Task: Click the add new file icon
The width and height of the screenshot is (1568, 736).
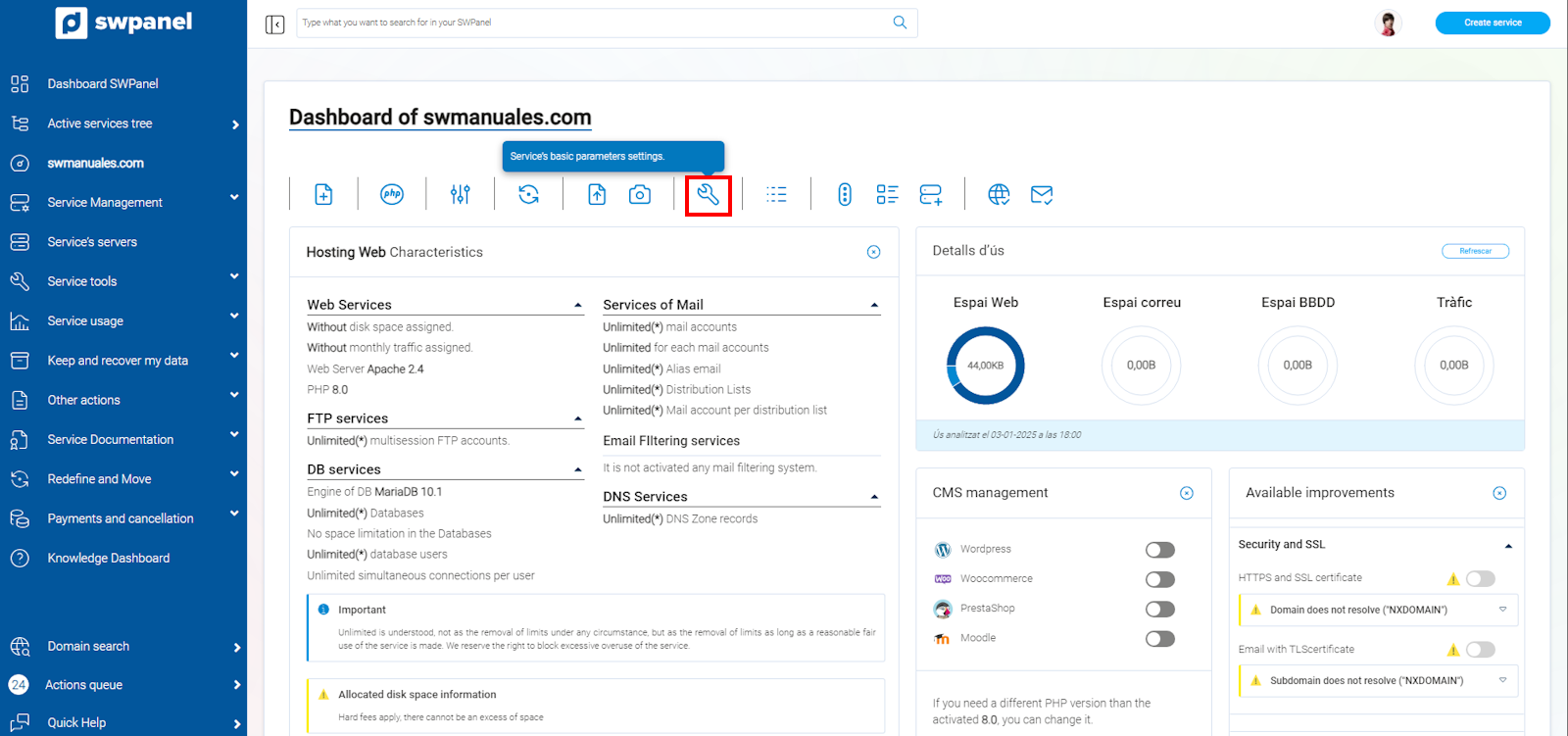Action: [323, 194]
